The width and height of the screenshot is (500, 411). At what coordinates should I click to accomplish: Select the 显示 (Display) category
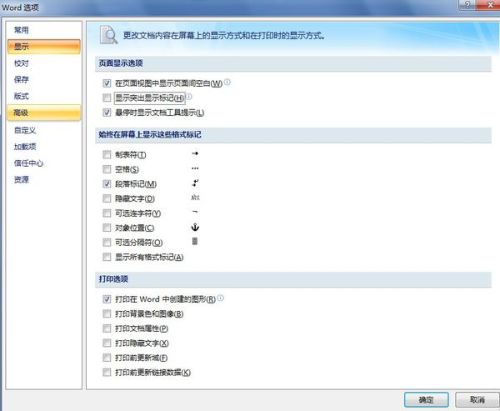tap(44, 47)
